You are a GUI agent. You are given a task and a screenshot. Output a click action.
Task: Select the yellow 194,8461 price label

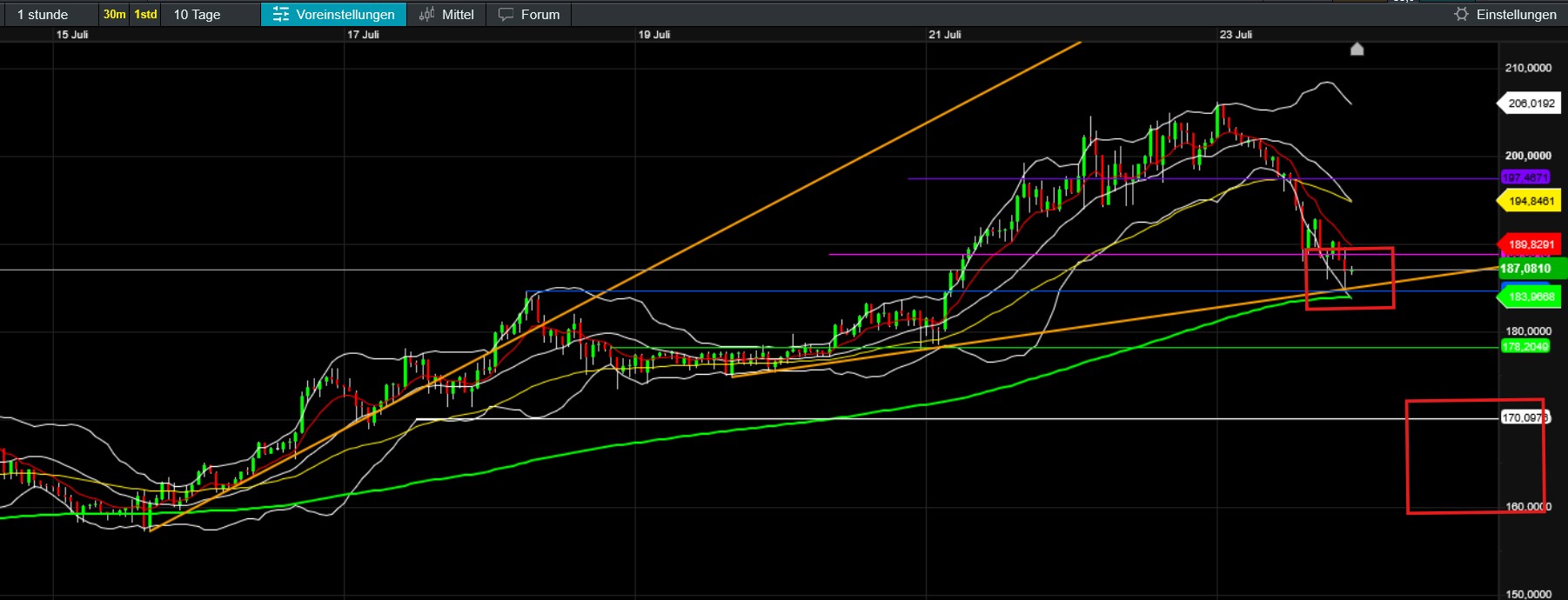click(1529, 201)
